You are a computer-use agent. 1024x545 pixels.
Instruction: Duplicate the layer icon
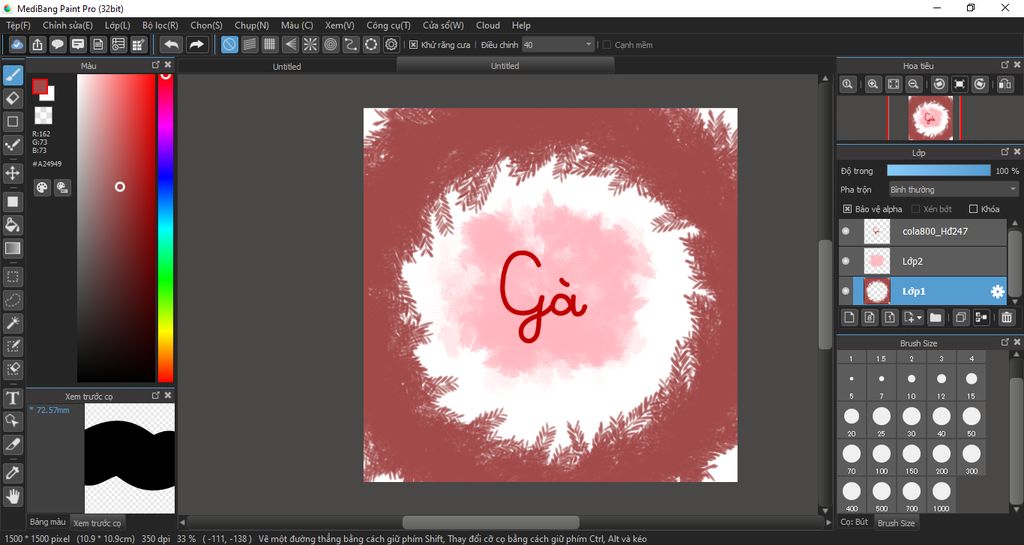click(x=961, y=318)
